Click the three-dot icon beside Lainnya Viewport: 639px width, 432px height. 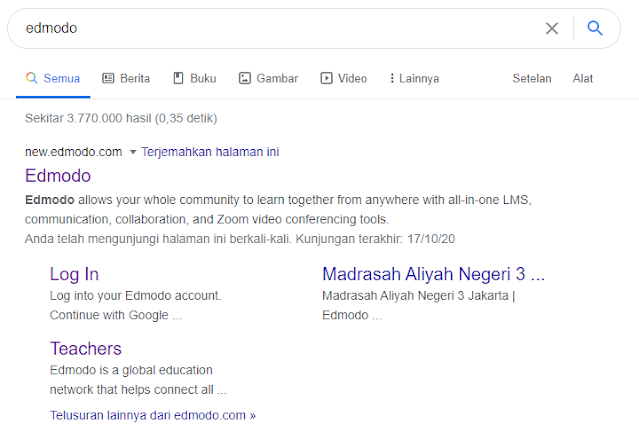392,78
